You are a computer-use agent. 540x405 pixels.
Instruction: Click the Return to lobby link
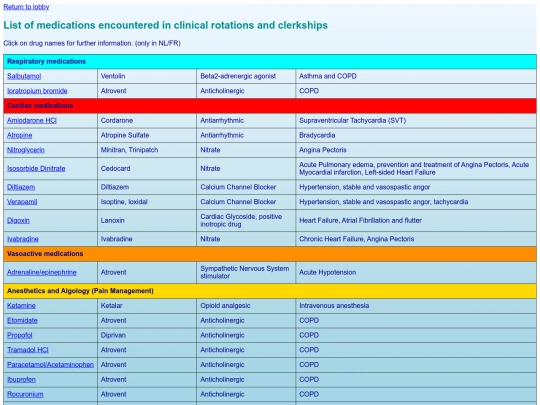(x=26, y=7)
